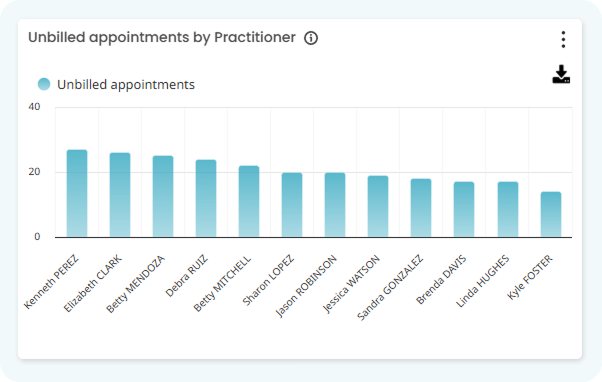Open the three-dot options menu

click(x=563, y=40)
